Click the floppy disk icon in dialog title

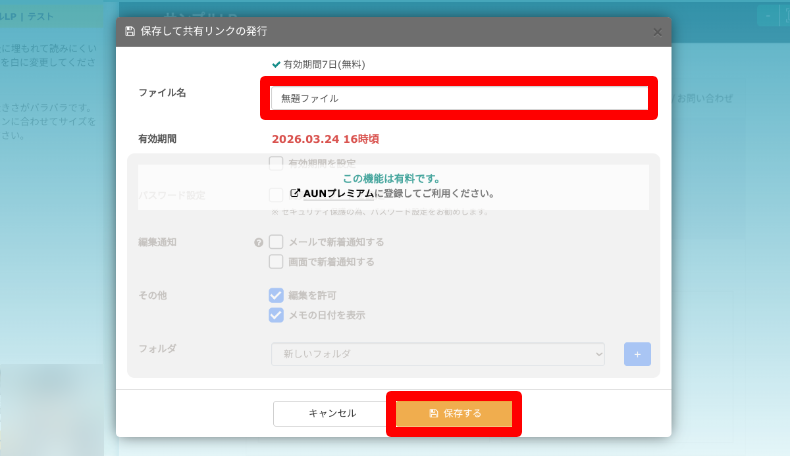130,31
